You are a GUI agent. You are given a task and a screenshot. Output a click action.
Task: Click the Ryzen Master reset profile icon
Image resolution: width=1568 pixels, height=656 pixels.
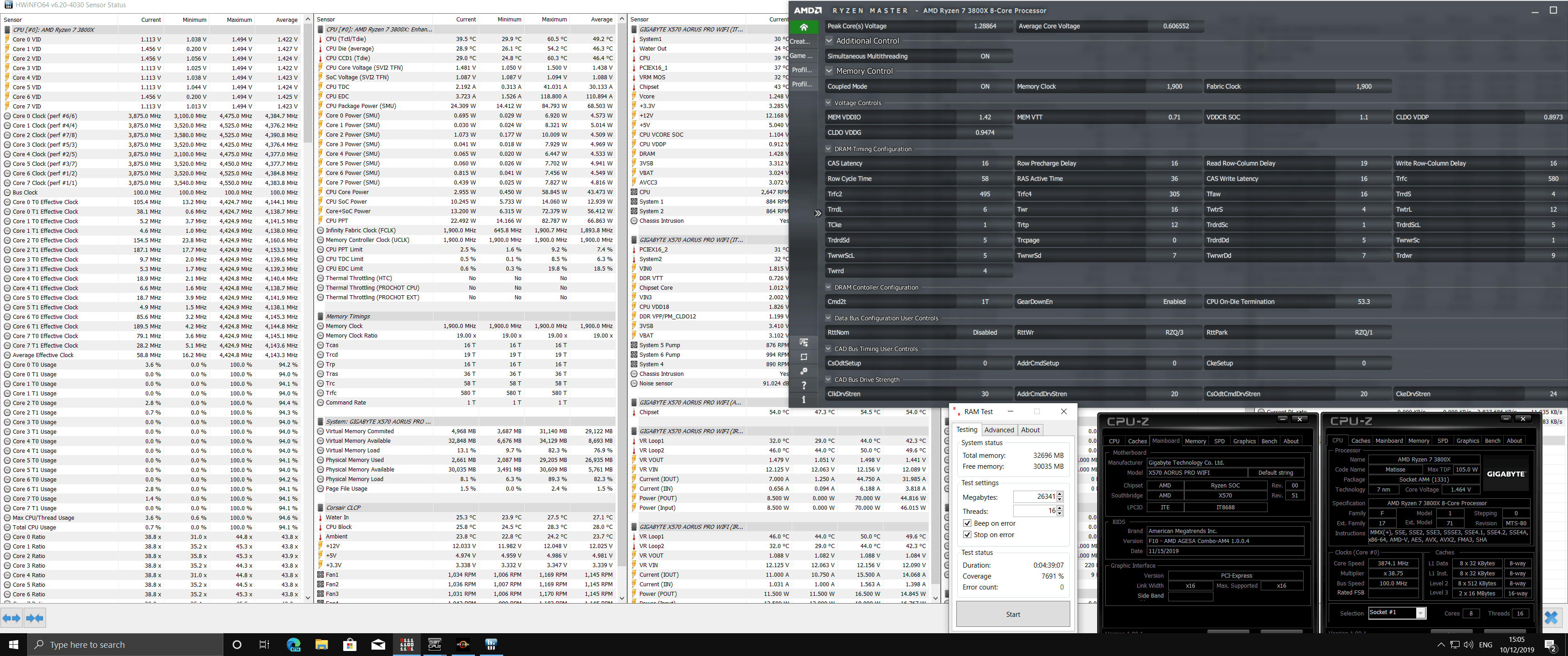(x=804, y=357)
